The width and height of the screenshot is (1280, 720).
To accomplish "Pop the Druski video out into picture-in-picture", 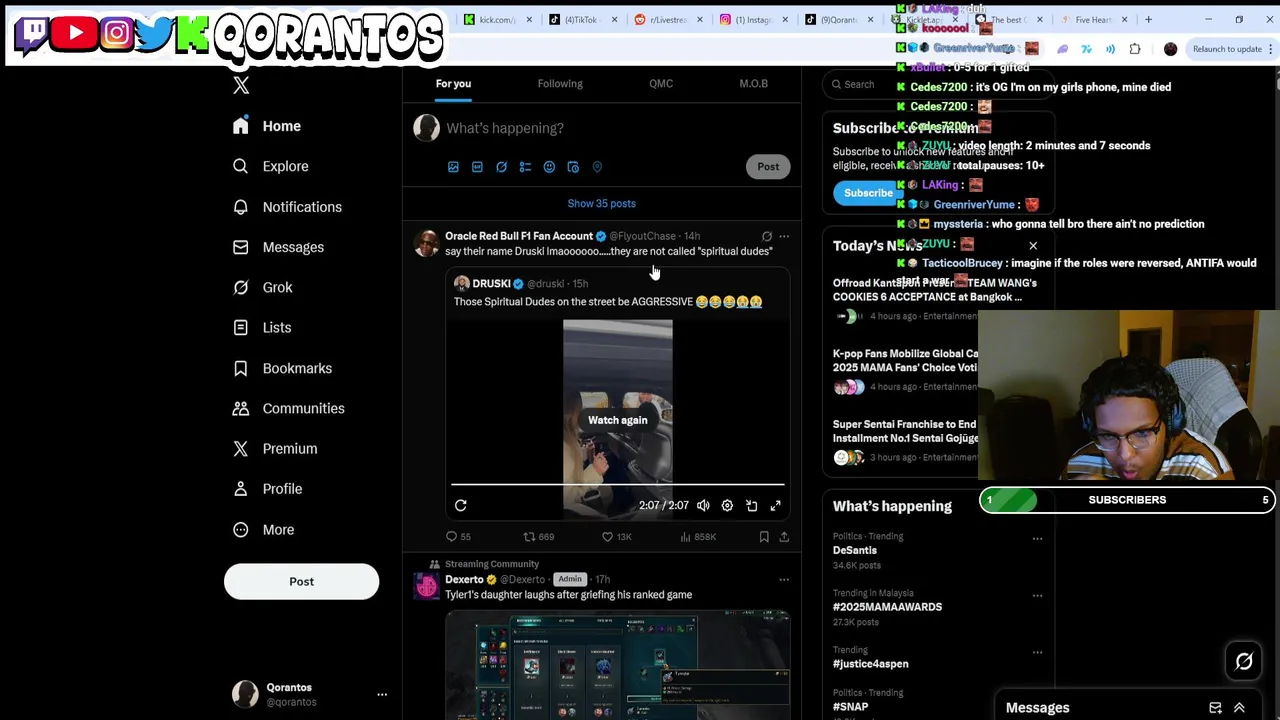I will (751, 506).
